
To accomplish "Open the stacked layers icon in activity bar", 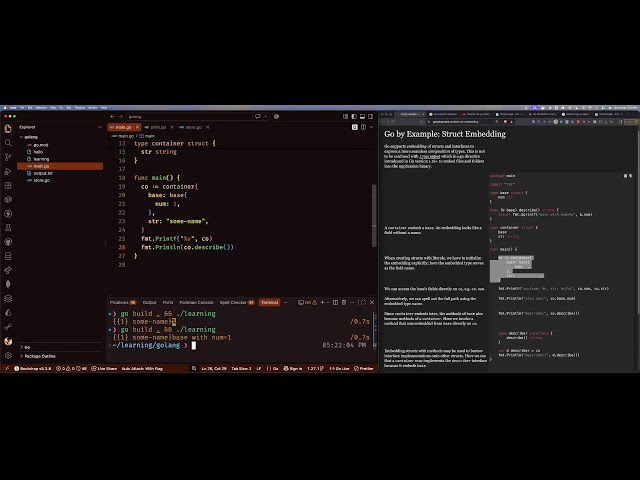I will (x=8, y=298).
